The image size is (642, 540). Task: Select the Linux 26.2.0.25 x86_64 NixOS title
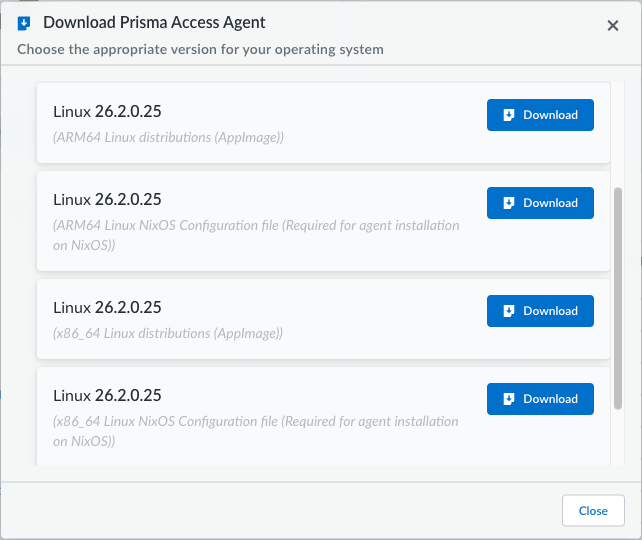click(107, 395)
